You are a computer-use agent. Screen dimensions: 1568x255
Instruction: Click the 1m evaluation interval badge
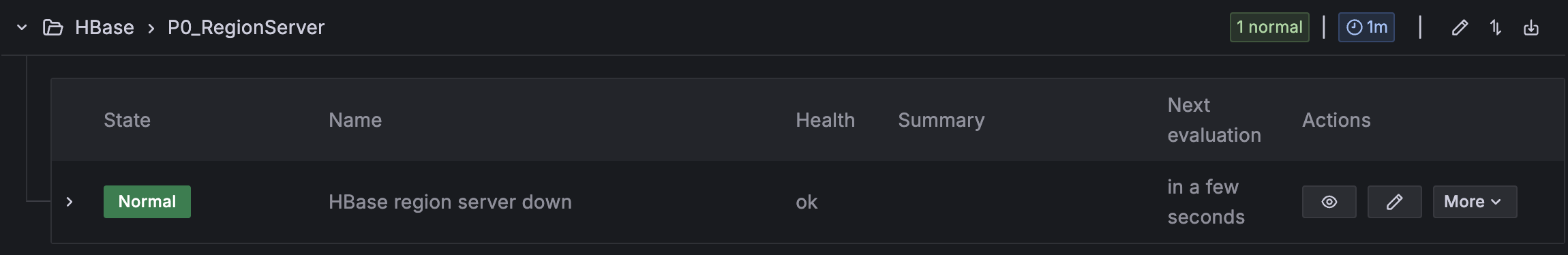1366,27
